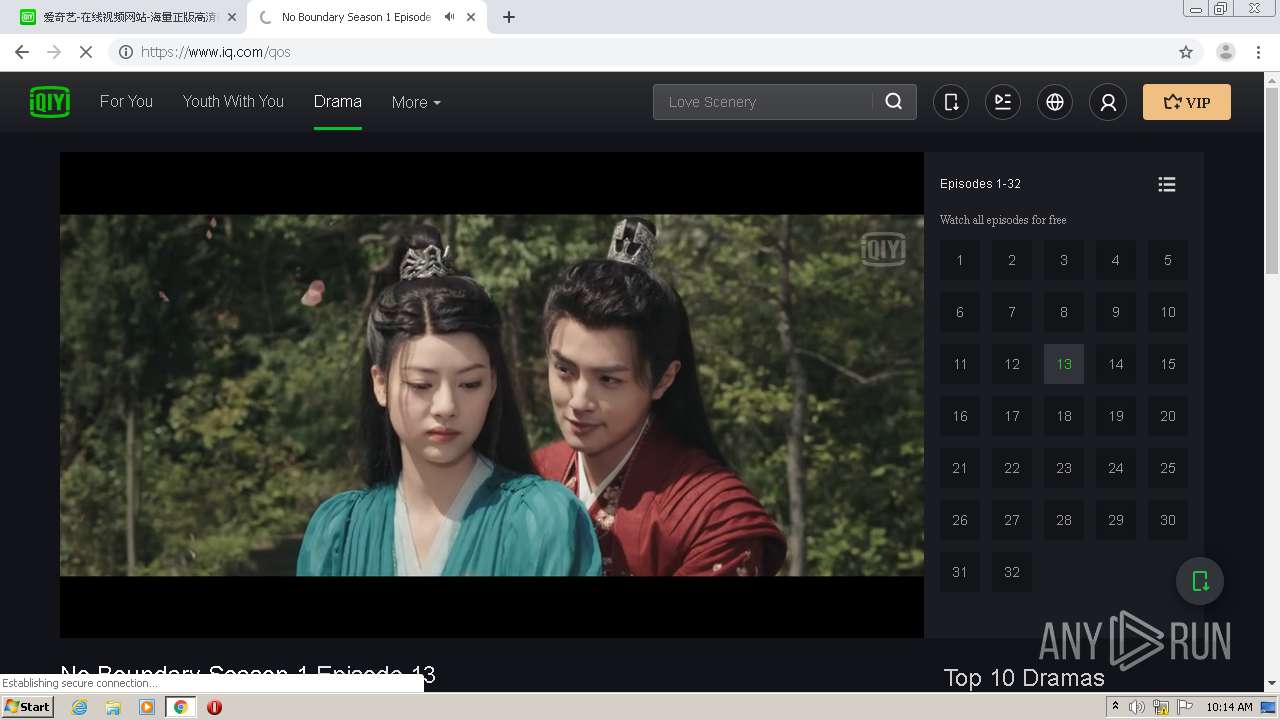Open the app download icon in header
1280x720 pixels.
pyautogui.click(x=951, y=102)
